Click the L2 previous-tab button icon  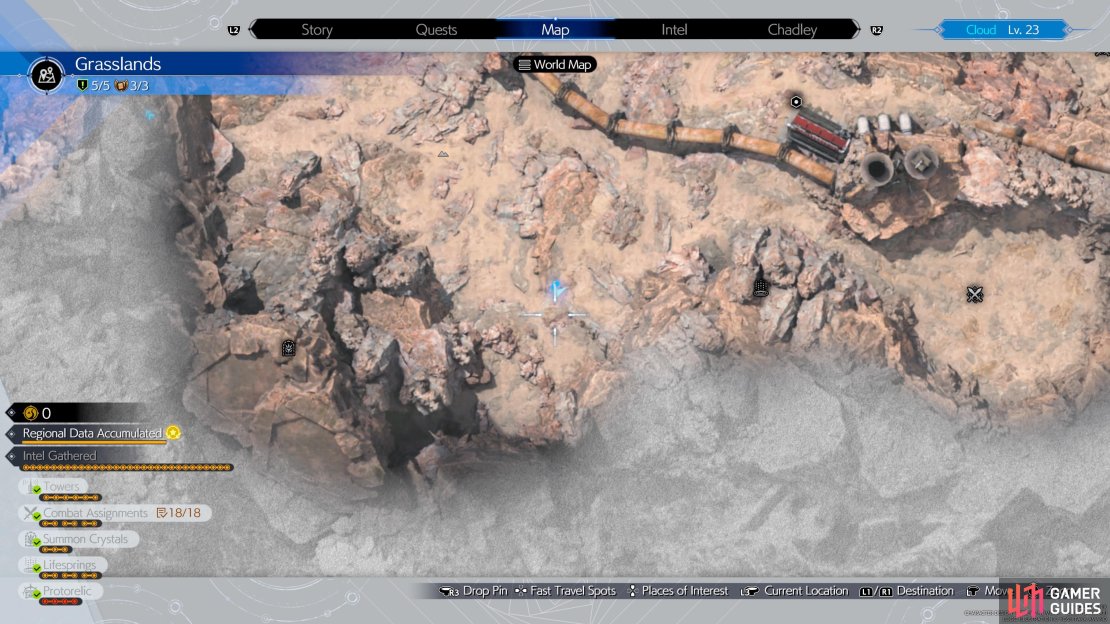click(x=234, y=30)
